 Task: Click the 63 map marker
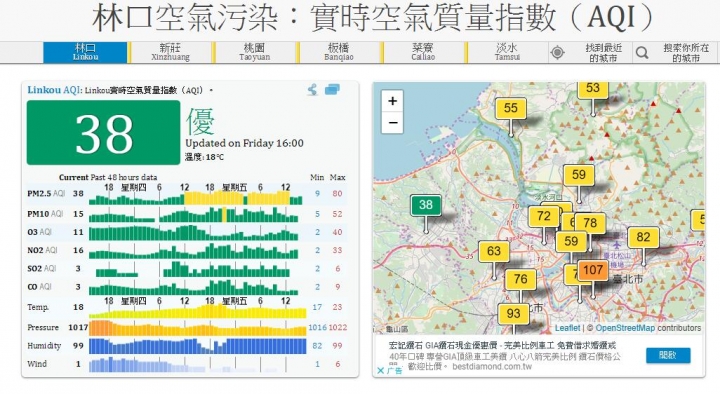point(494,252)
